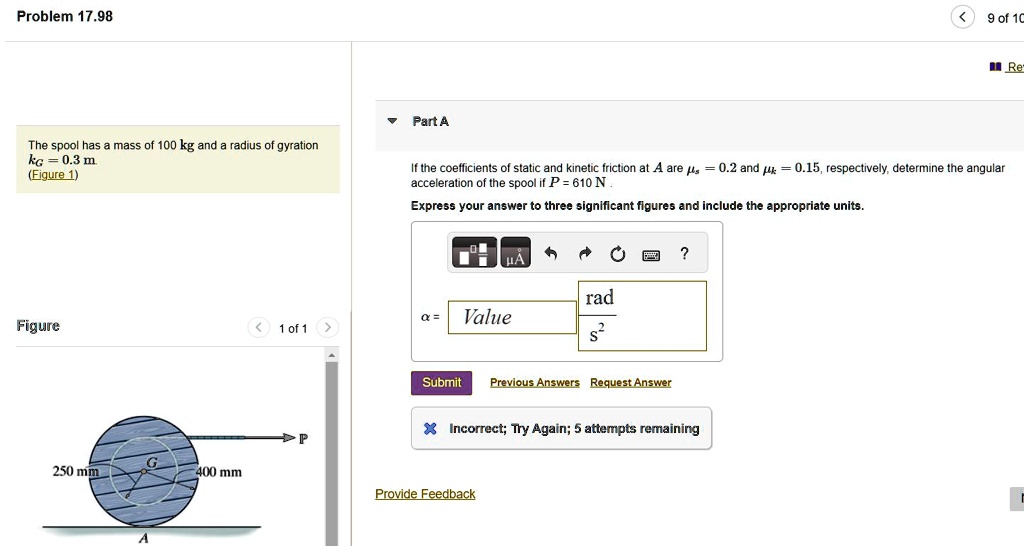Click the Value input field

point(512,317)
